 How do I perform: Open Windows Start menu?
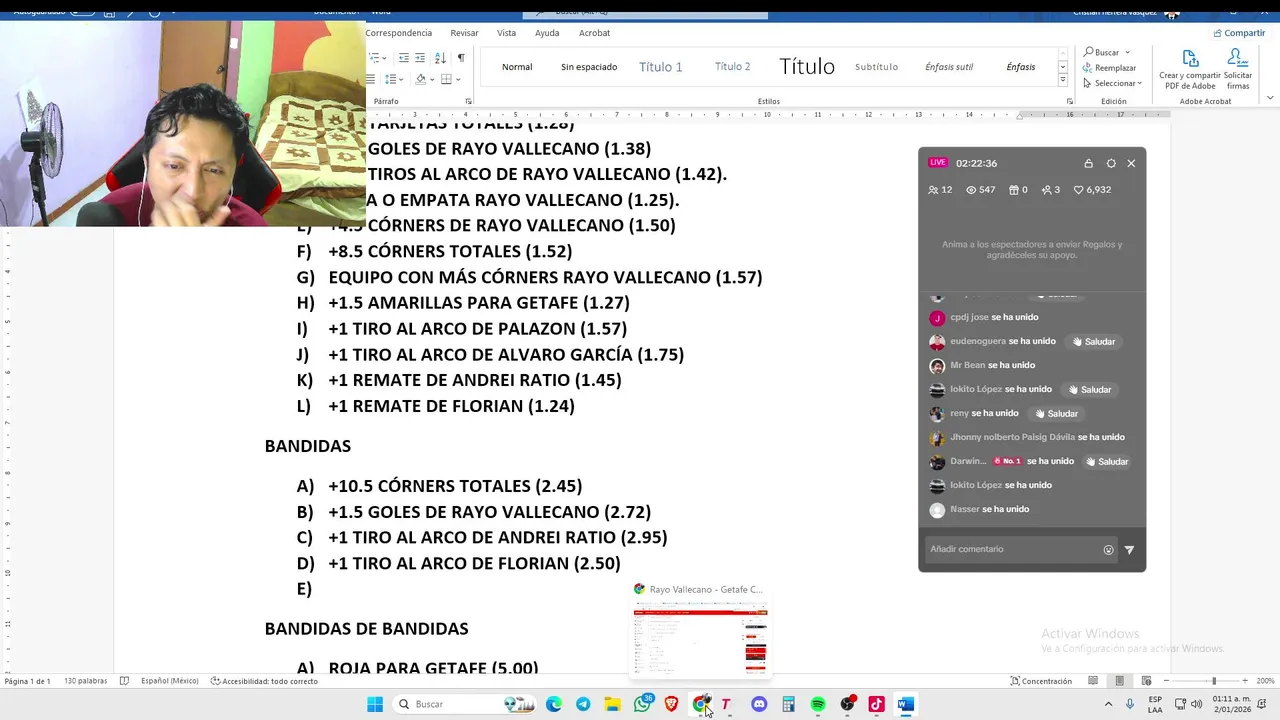pos(375,704)
